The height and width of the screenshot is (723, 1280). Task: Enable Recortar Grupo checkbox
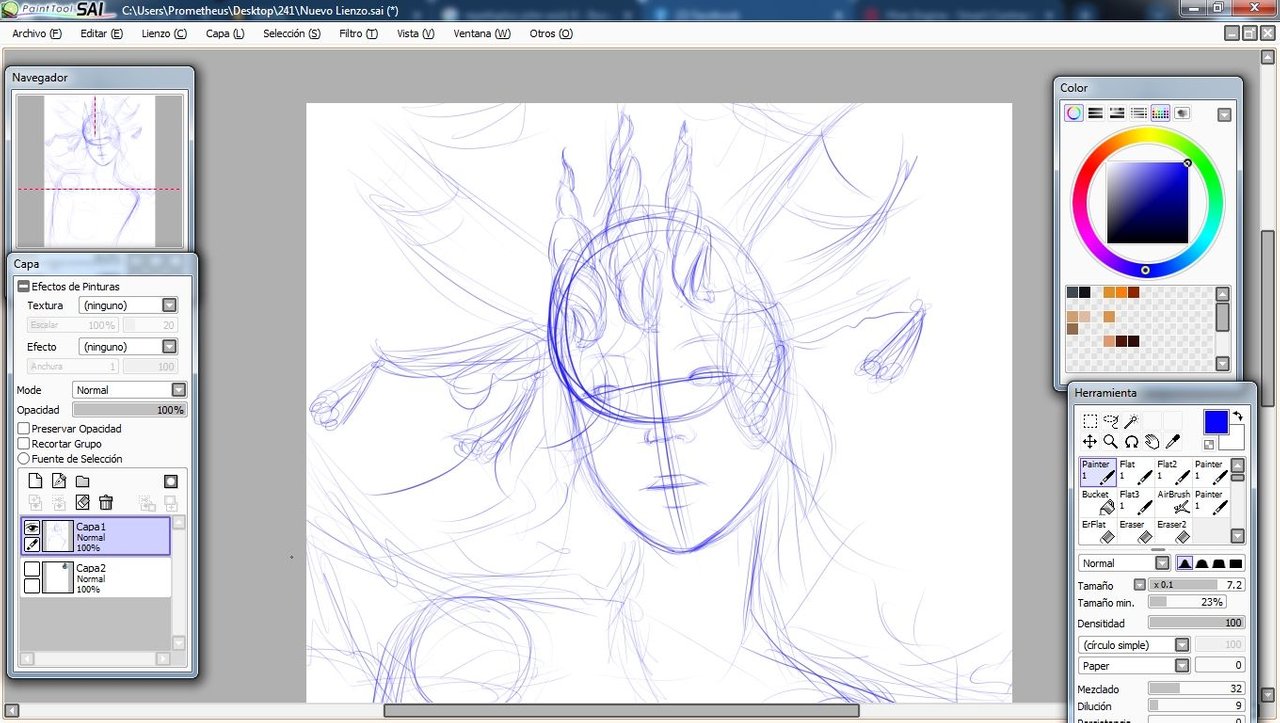tap(24, 443)
